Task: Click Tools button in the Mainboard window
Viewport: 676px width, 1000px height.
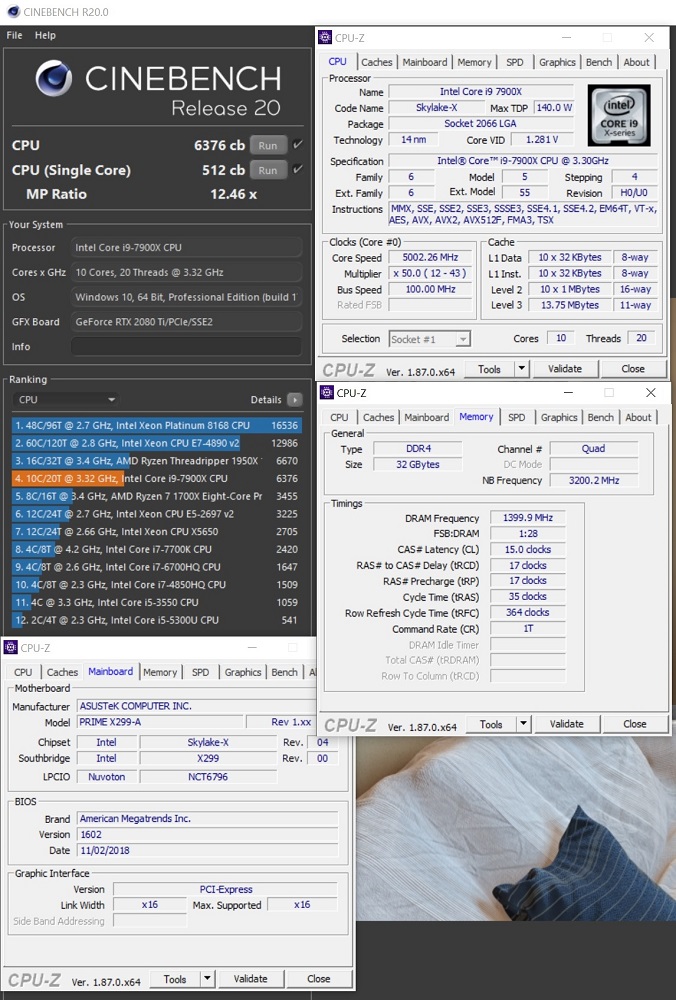Action: (x=175, y=978)
